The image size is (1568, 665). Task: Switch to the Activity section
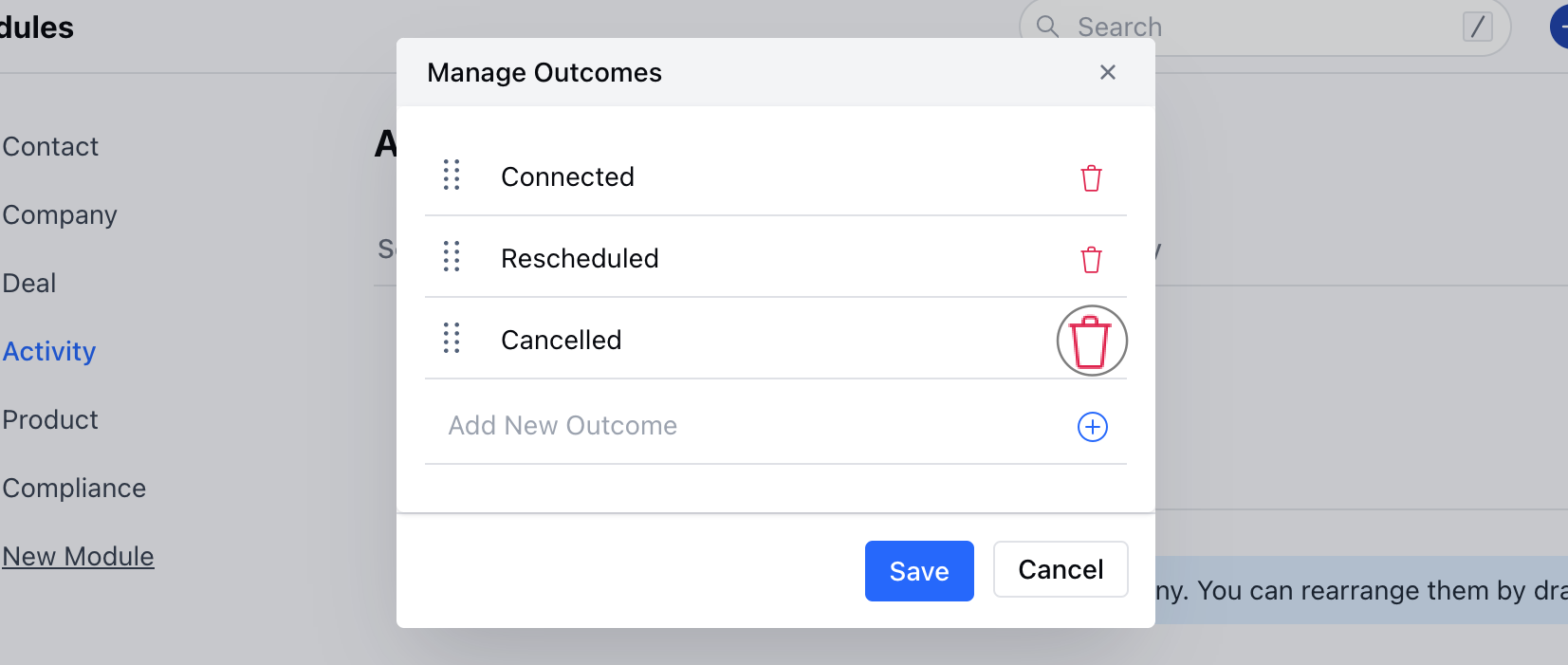tap(49, 351)
